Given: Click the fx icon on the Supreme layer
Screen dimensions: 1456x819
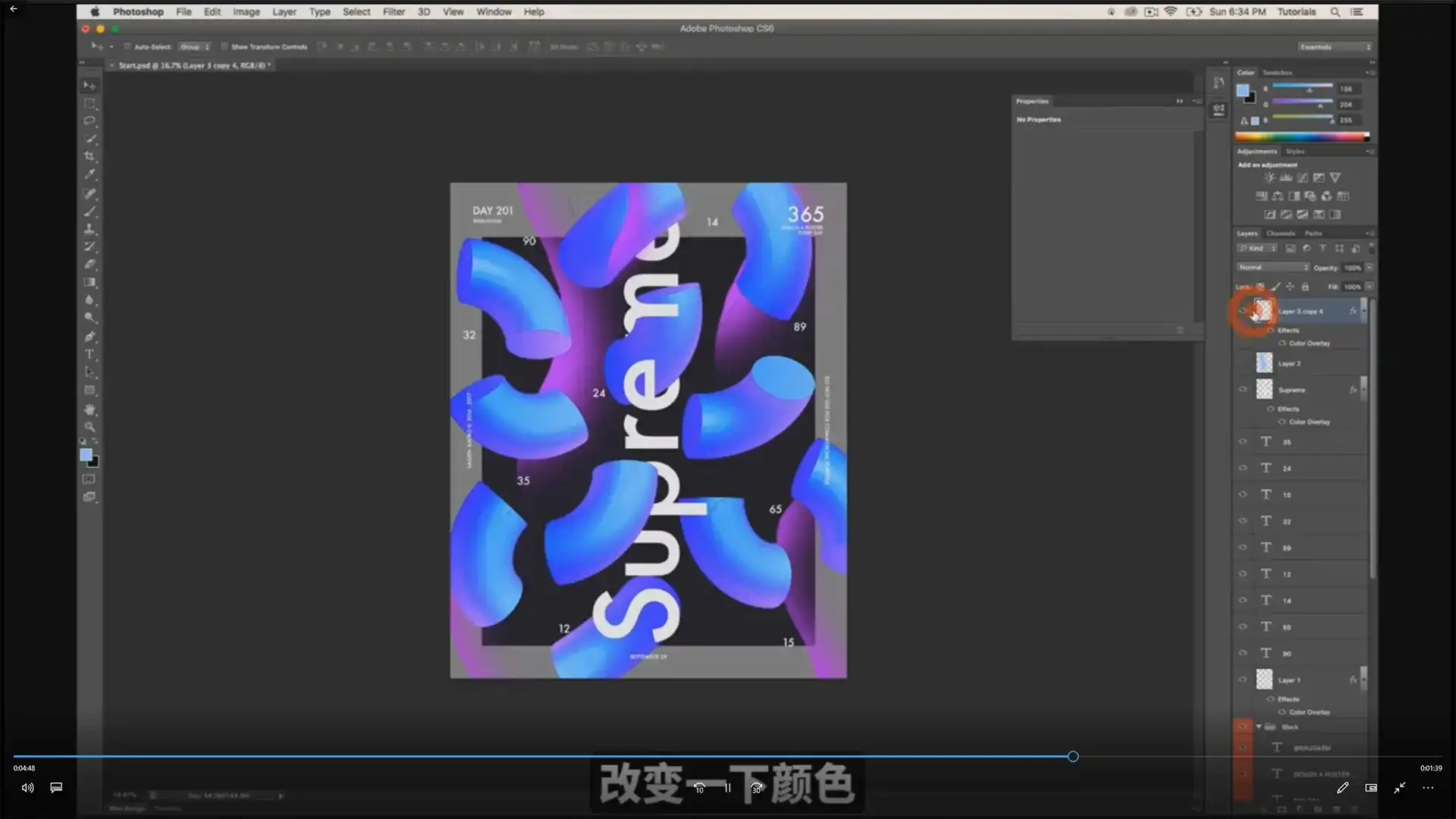Looking at the screenshot, I should 1354,389.
